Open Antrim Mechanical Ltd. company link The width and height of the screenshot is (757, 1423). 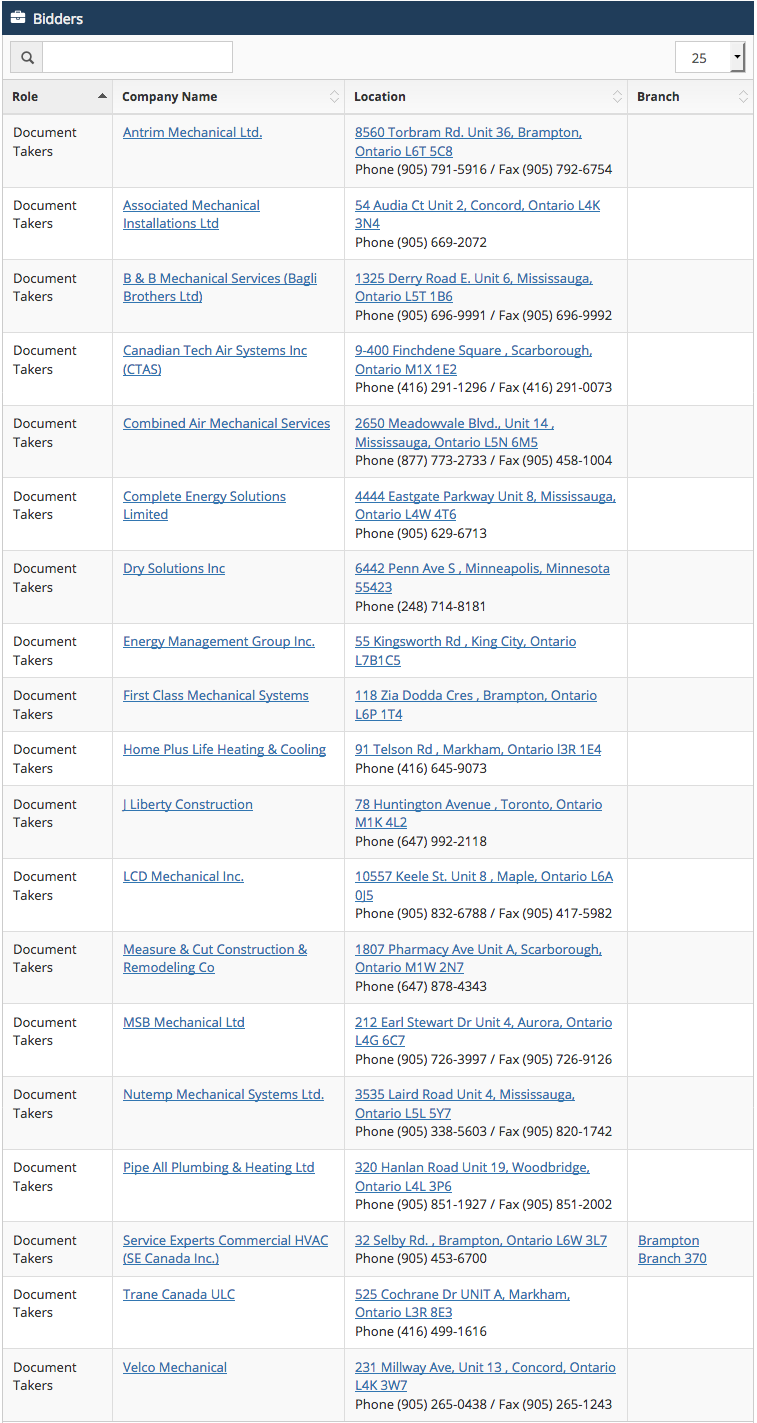(x=192, y=132)
